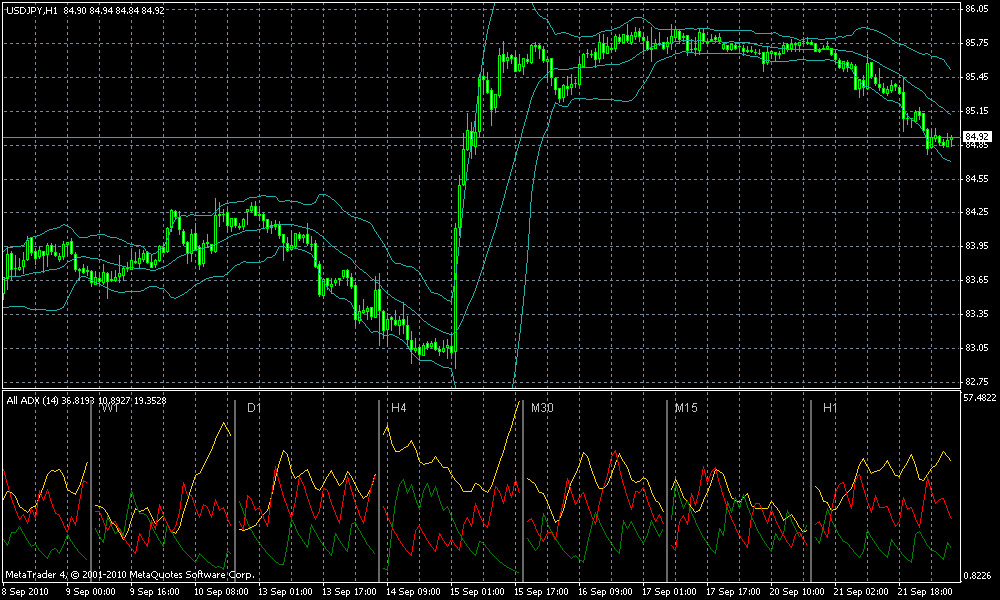Select the M30 timeframe label in ADX panel
Viewport: 1000px width, 600px height.
542,407
